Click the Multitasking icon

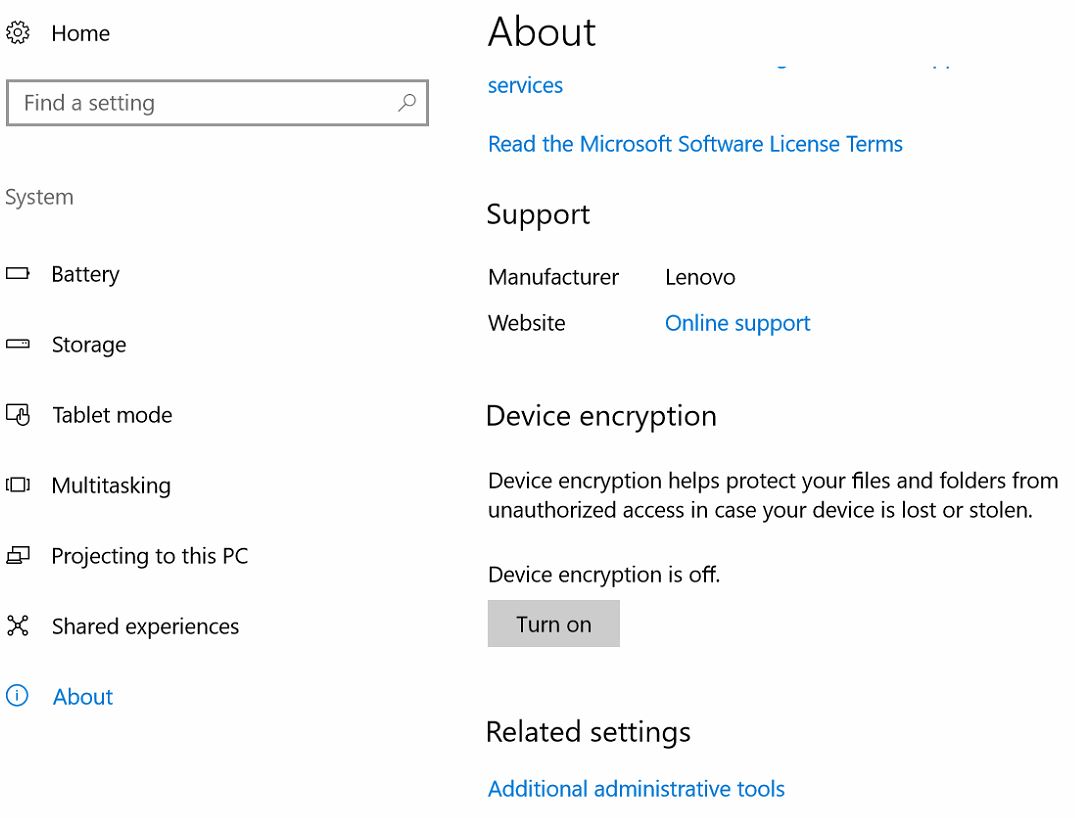[x=17, y=485]
